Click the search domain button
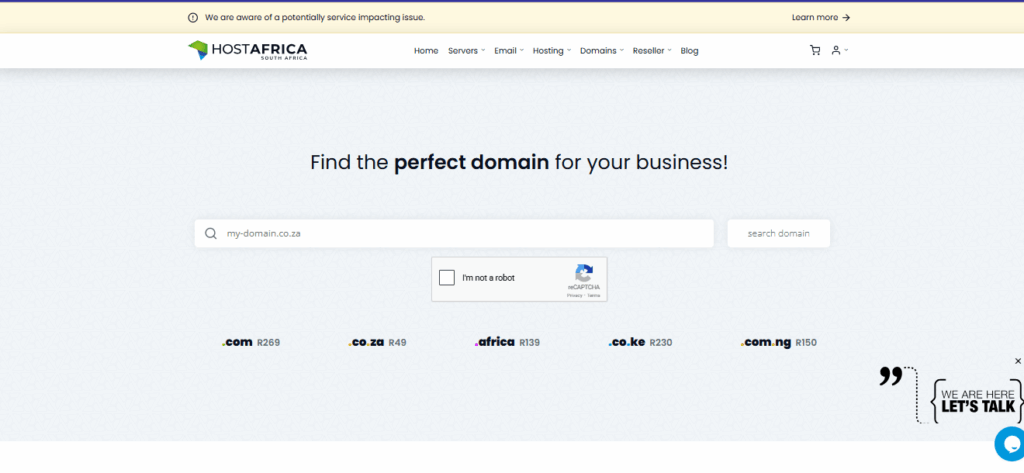1024x473 pixels. click(778, 233)
